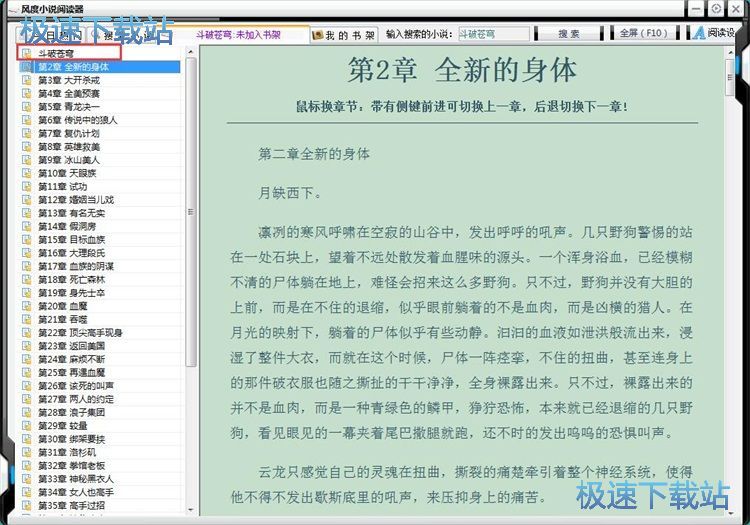
Task: Minimize the 风度小说阅读器 window
Action: click(696, 9)
